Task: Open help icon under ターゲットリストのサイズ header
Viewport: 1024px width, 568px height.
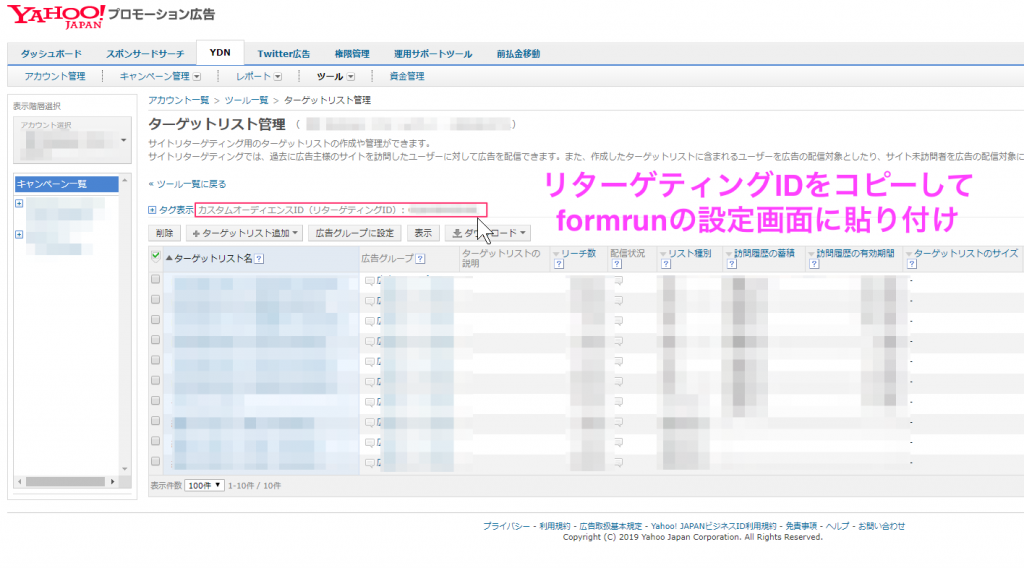Action: tap(912, 264)
